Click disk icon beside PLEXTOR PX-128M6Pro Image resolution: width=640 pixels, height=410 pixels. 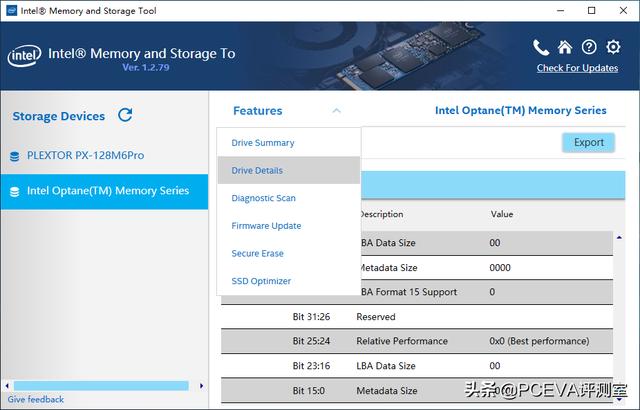click(x=14, y=156)
